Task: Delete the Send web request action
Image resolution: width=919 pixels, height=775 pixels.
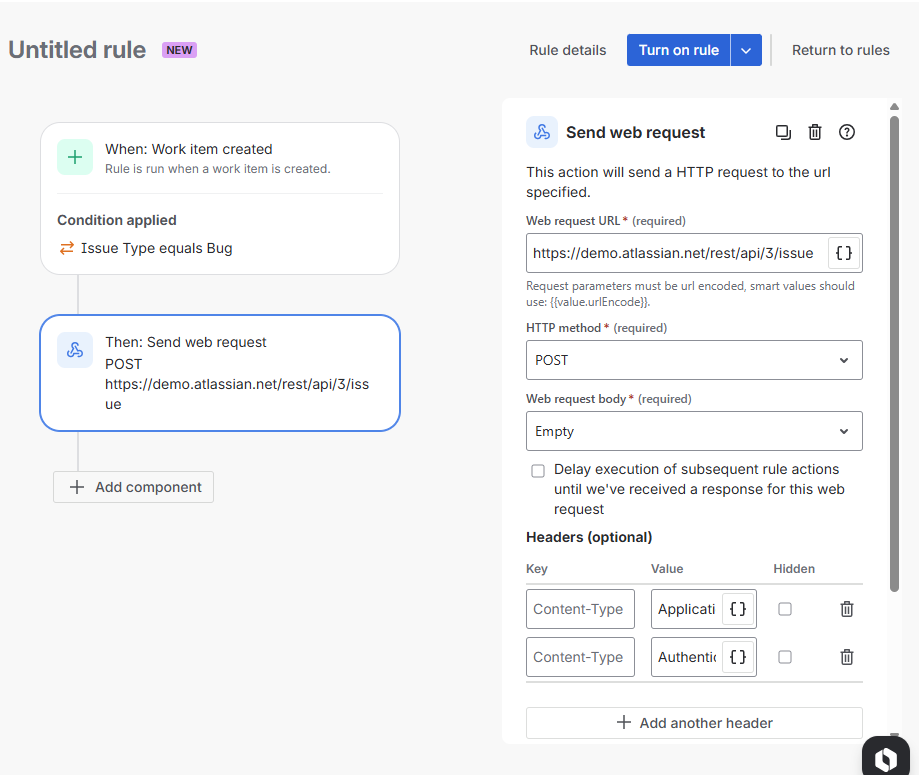Action: click(x=815, y=132)
